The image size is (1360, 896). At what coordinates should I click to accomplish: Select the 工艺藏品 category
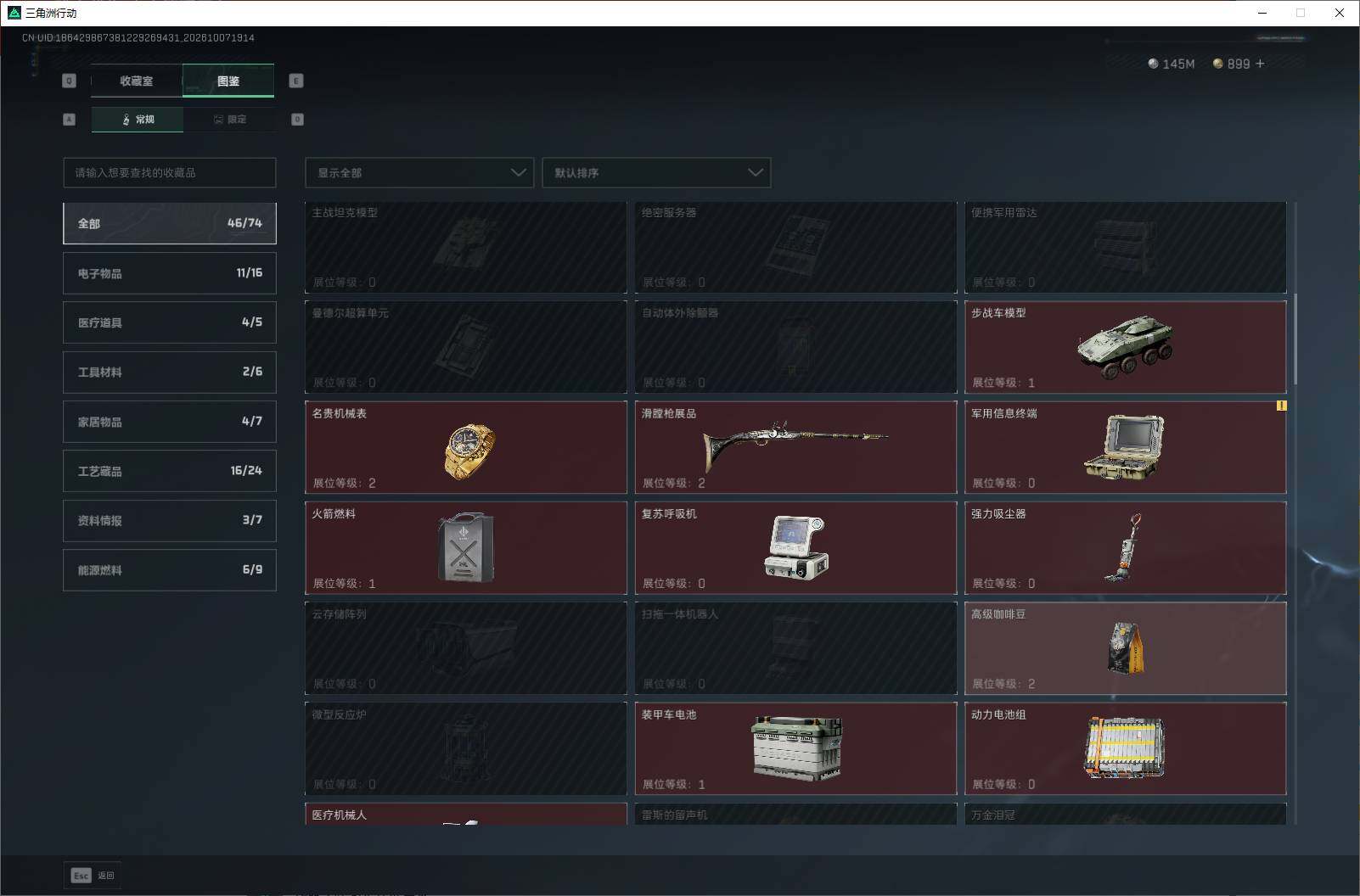[x=170, y=471]
